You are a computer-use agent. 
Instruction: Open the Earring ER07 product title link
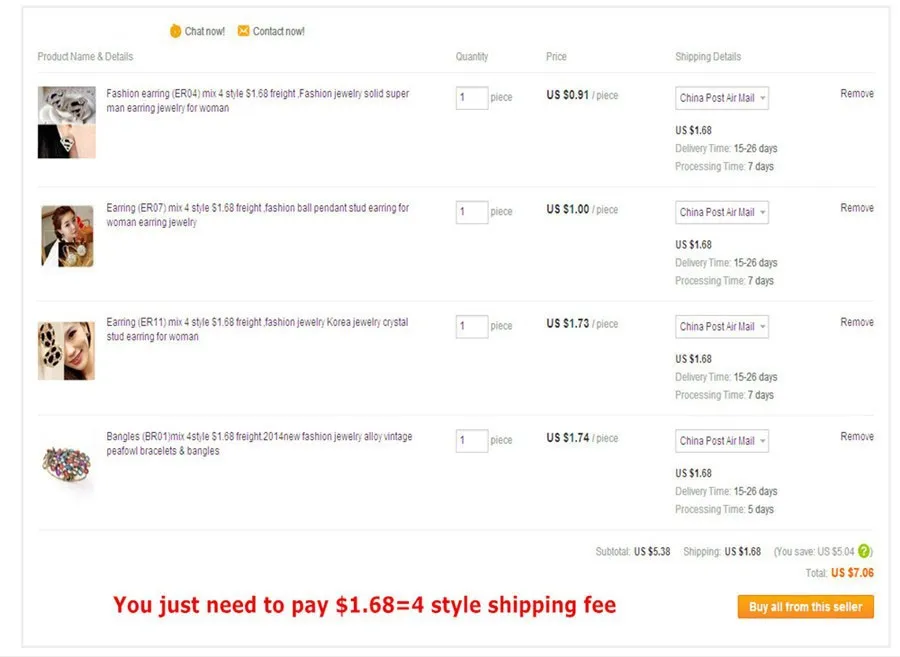(x=258, y=215)
